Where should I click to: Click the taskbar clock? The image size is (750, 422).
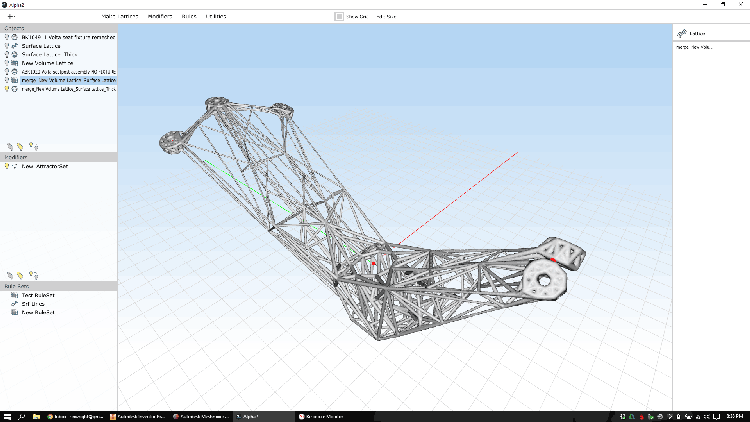pos(734,417)
